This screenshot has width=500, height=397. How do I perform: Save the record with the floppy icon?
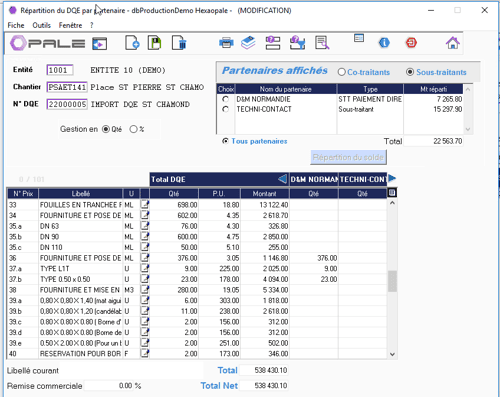pos(154,43)
